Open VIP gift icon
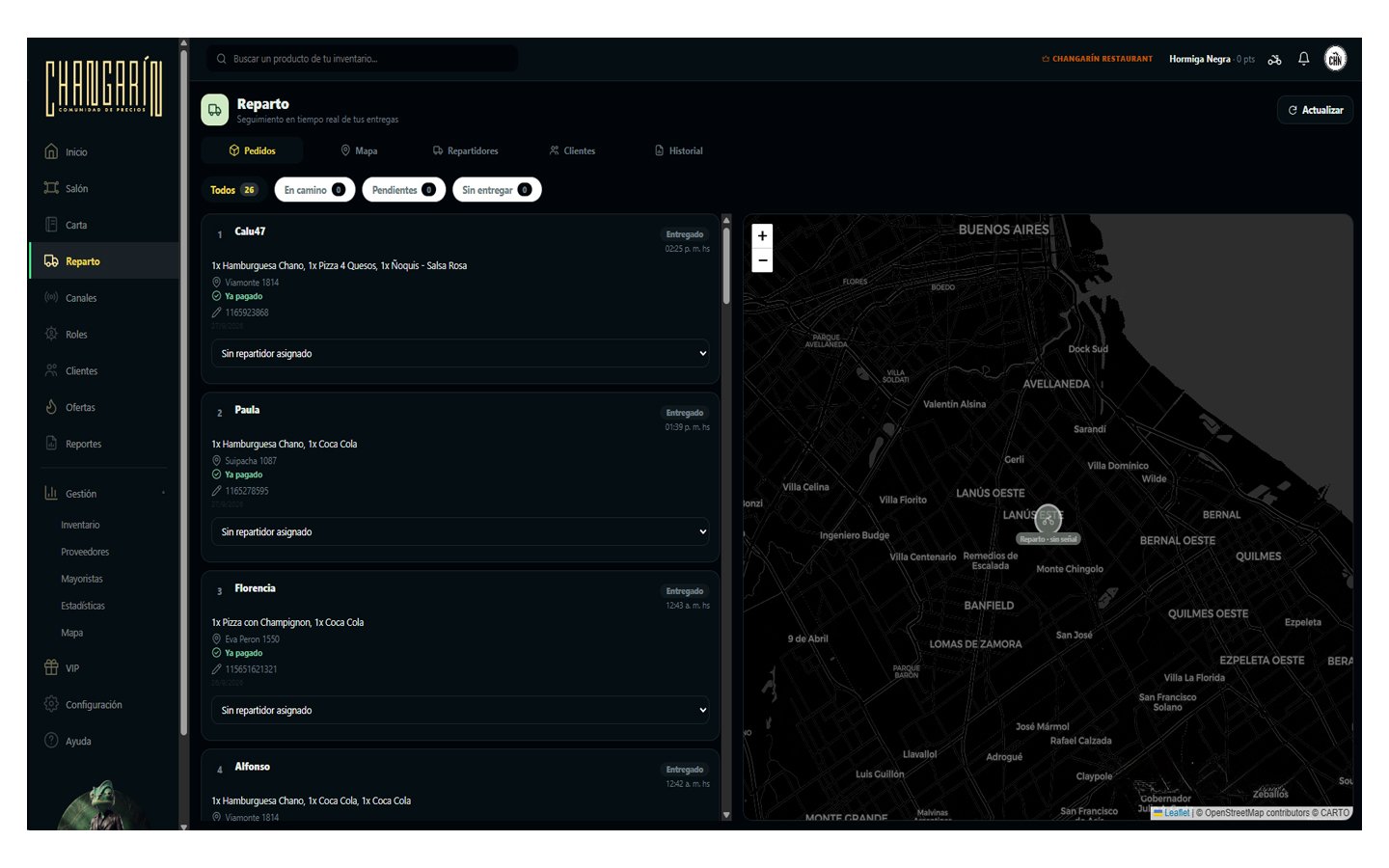Image resolution: width=1389 pixels, height=868 pixels. click(x=51, y=667)
